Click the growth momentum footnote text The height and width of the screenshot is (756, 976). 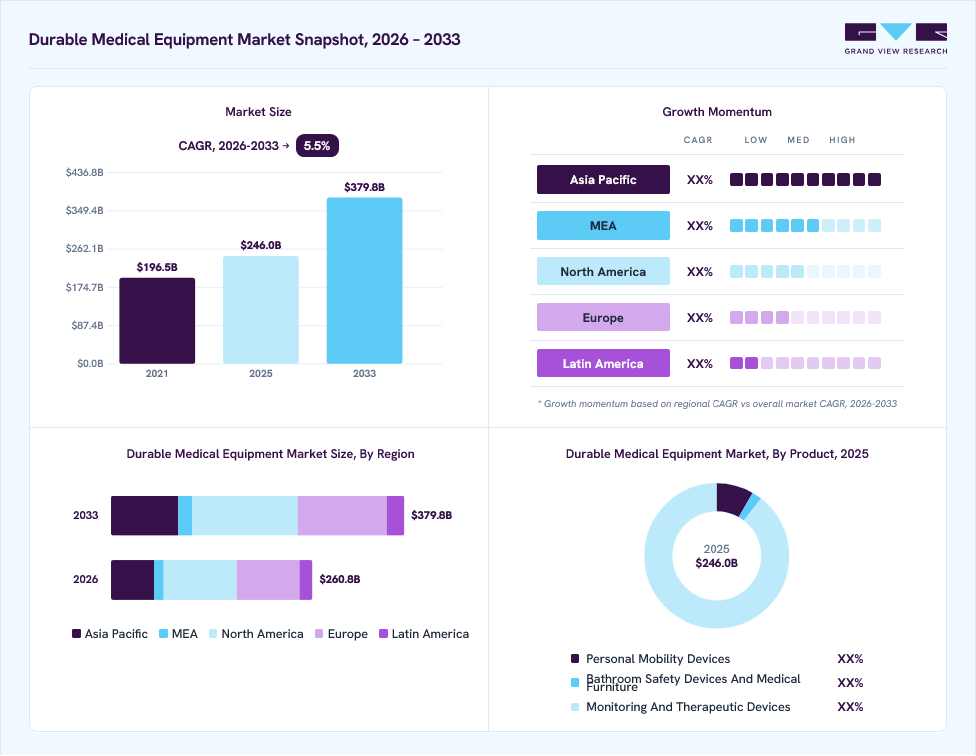click(717, 404)
